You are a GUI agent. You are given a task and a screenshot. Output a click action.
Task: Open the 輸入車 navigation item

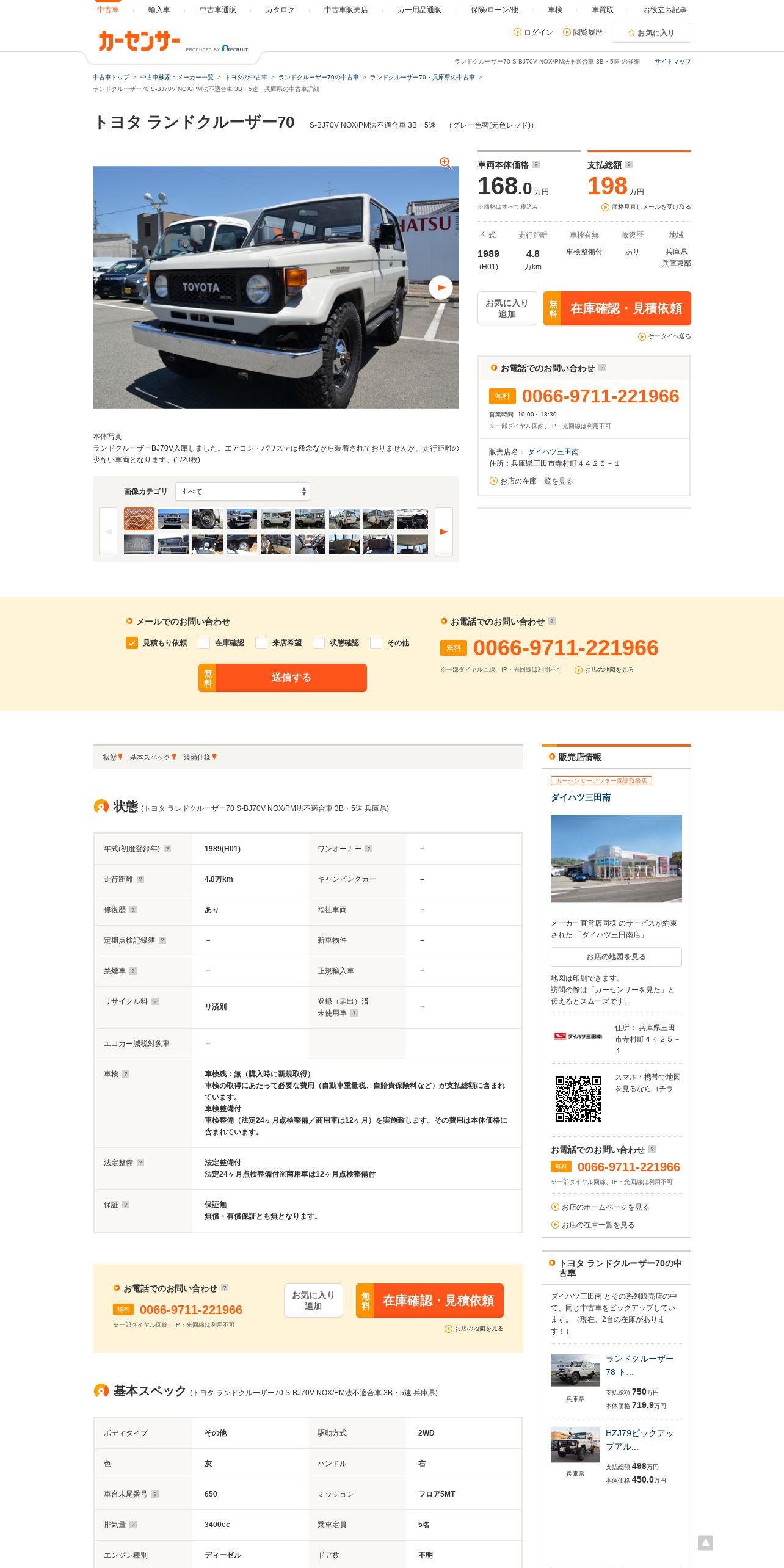159,10
